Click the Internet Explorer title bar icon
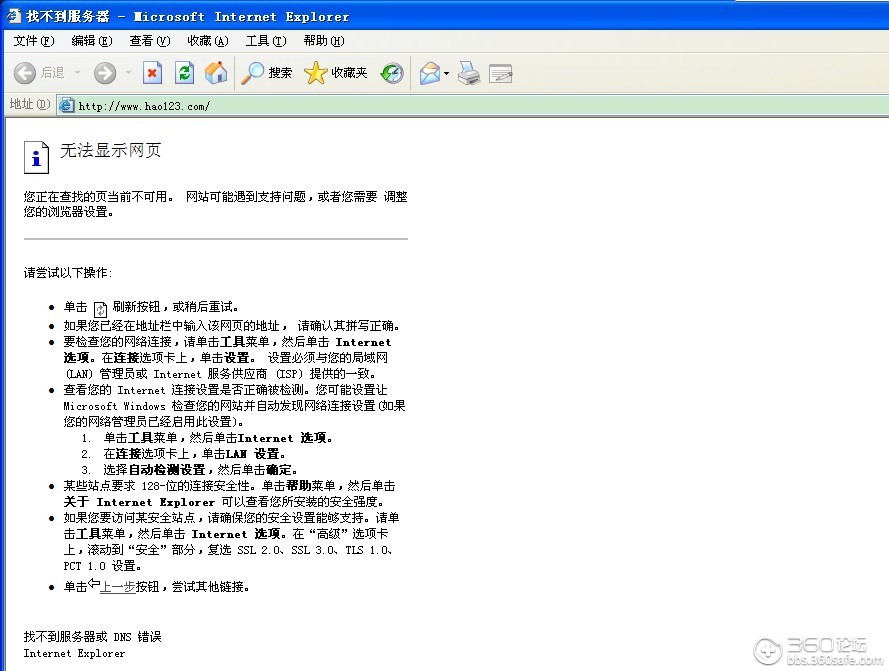Screen dimensions: 889x671 (14, 16)
